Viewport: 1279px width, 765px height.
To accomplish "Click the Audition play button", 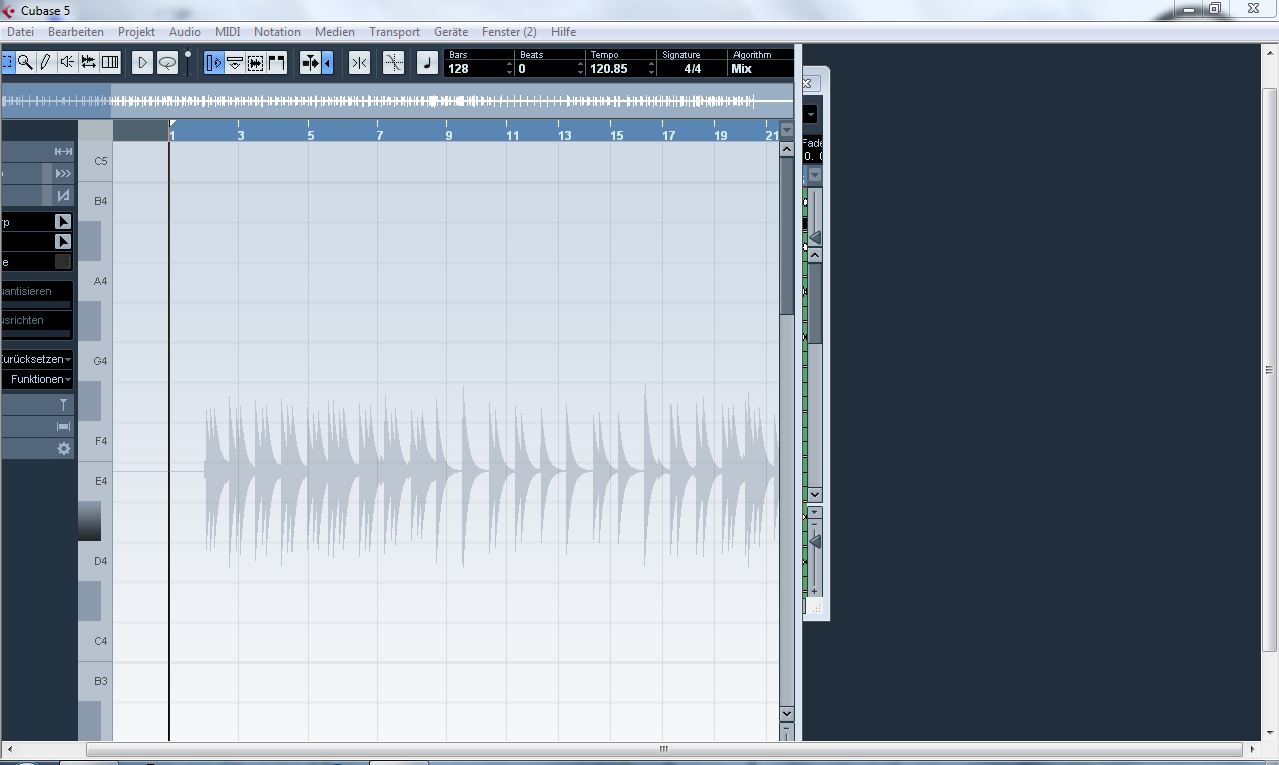I will coord(142,62).
